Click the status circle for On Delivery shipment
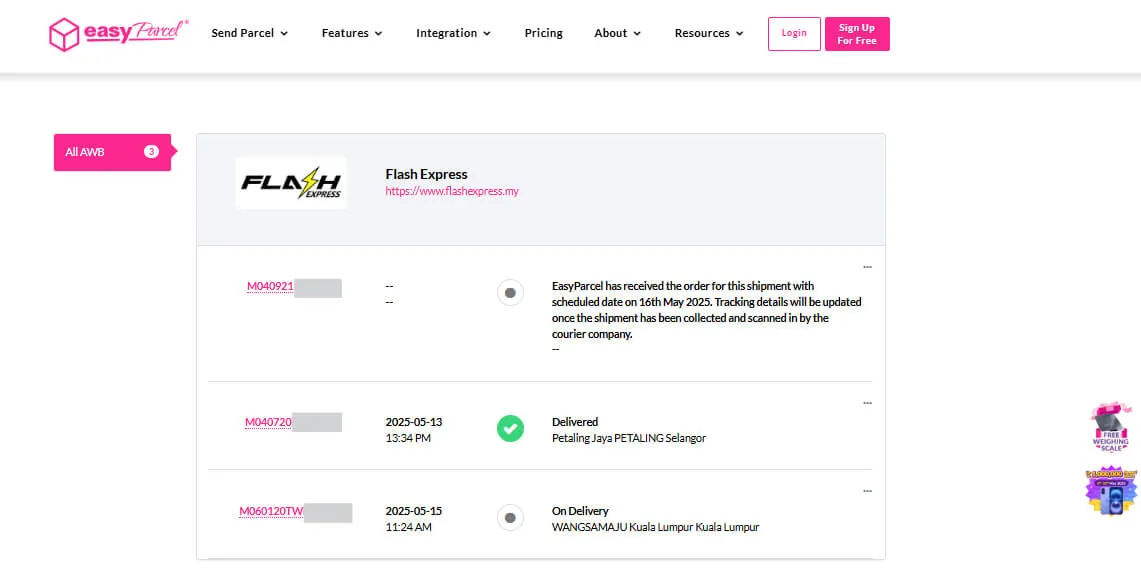Screen dimensions: 1141x578 coord(510,518)
